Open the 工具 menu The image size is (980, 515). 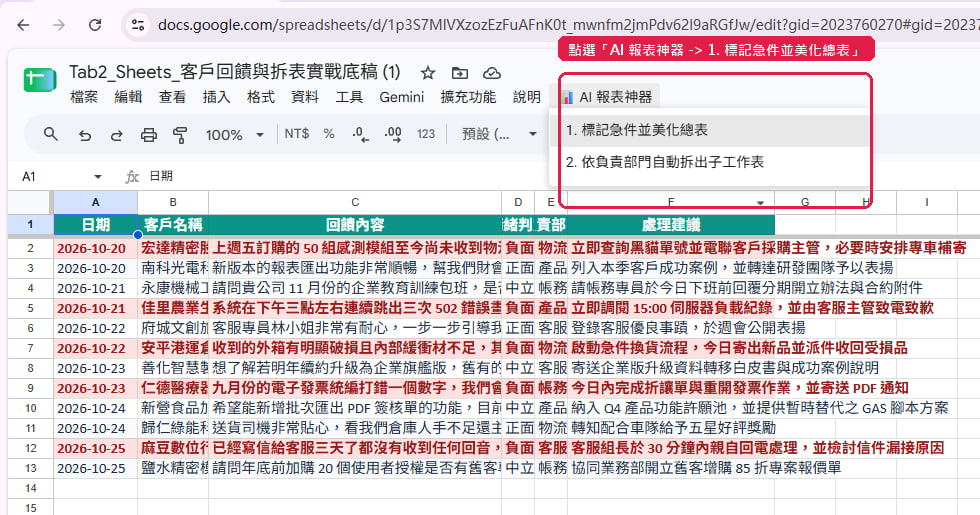[349, 97]
